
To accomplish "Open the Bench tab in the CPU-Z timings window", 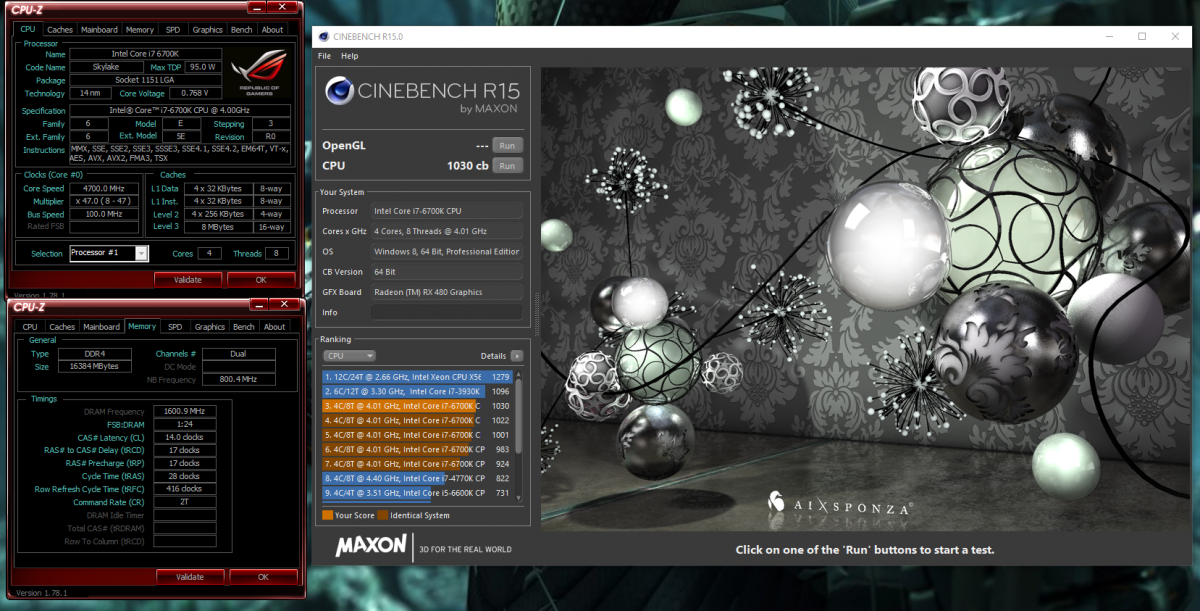I will pos(244,327).
